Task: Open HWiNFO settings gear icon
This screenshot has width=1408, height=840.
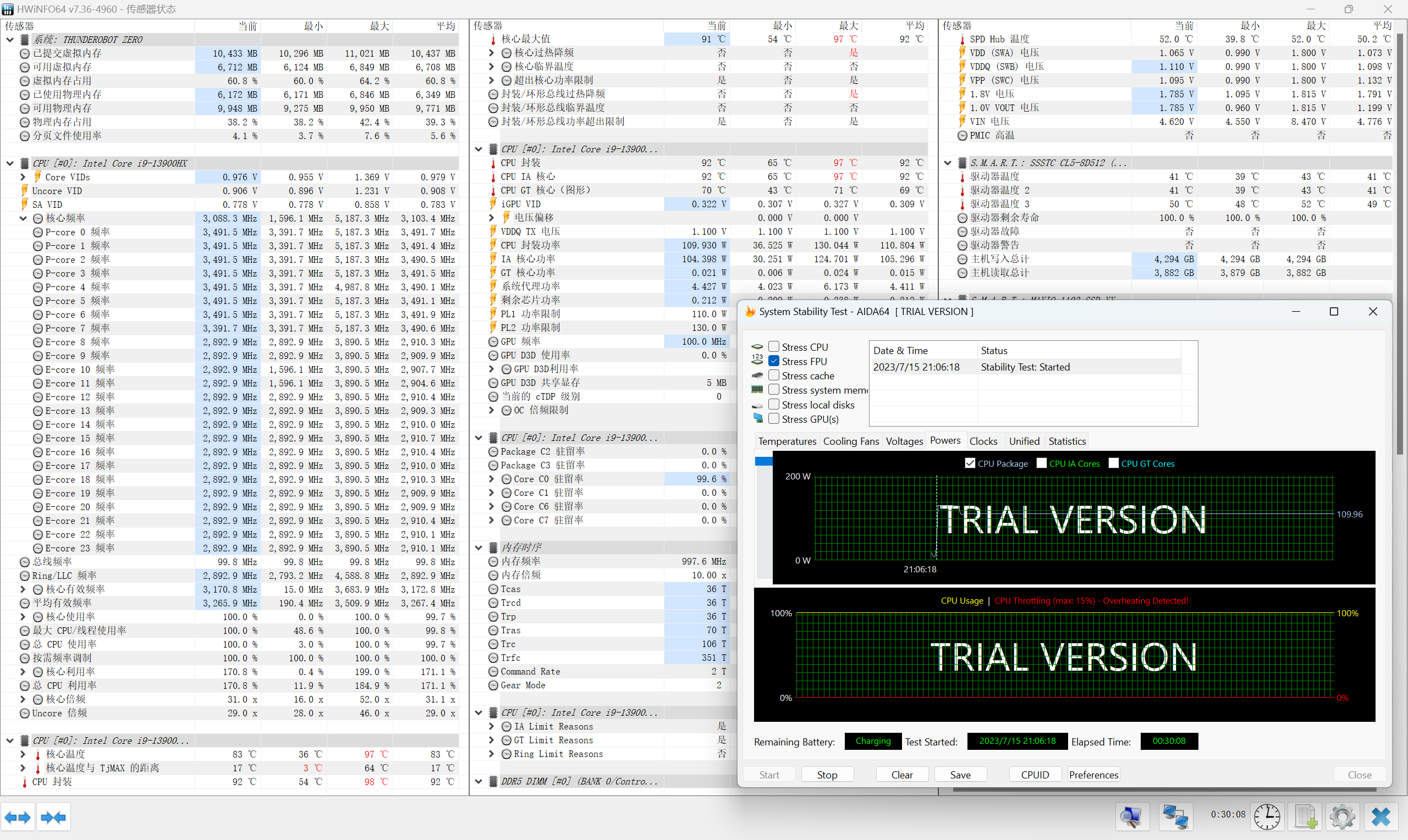Action: (x=1343, y=817)
